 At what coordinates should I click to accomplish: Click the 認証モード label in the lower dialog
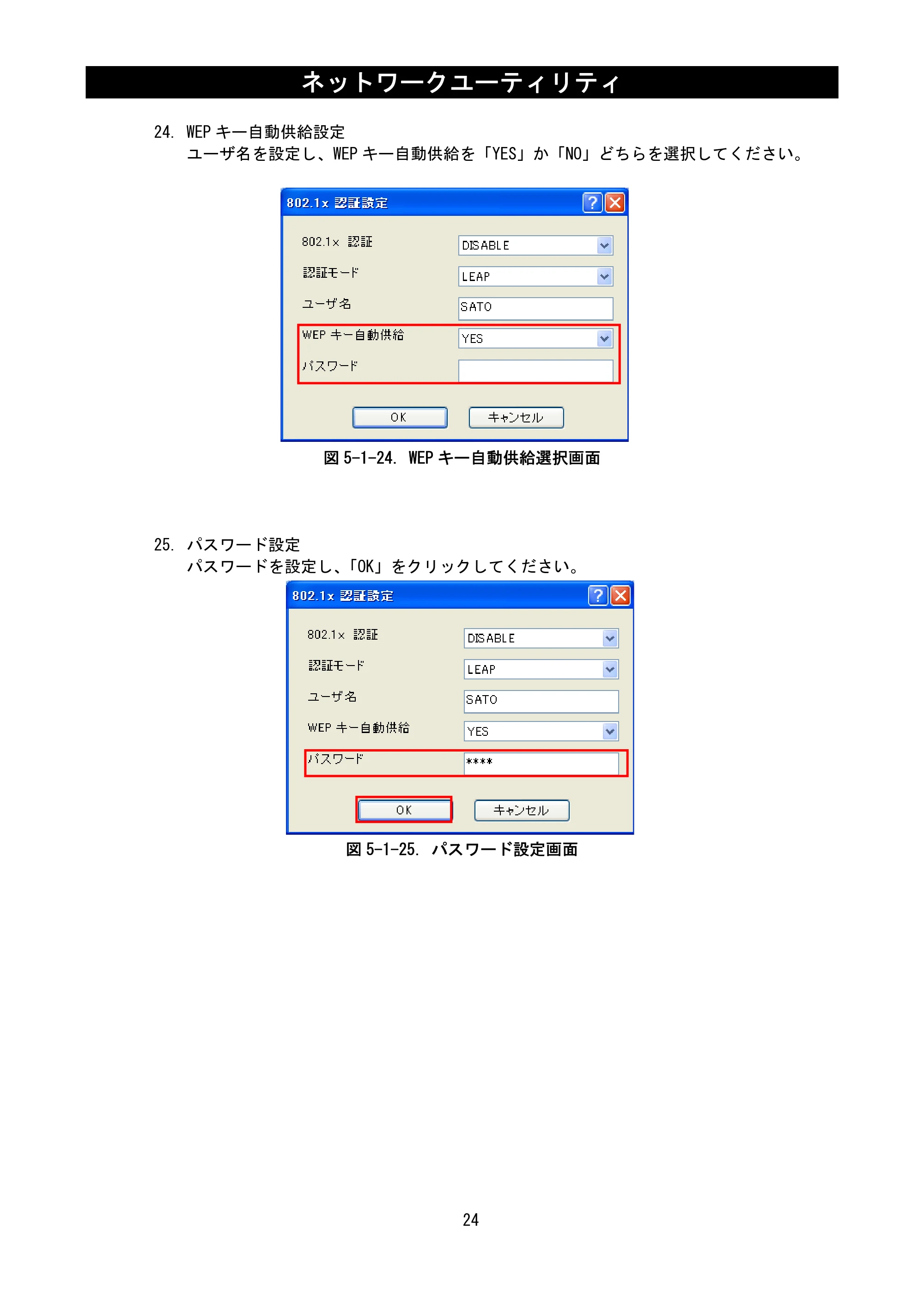(x=336, y=666)
